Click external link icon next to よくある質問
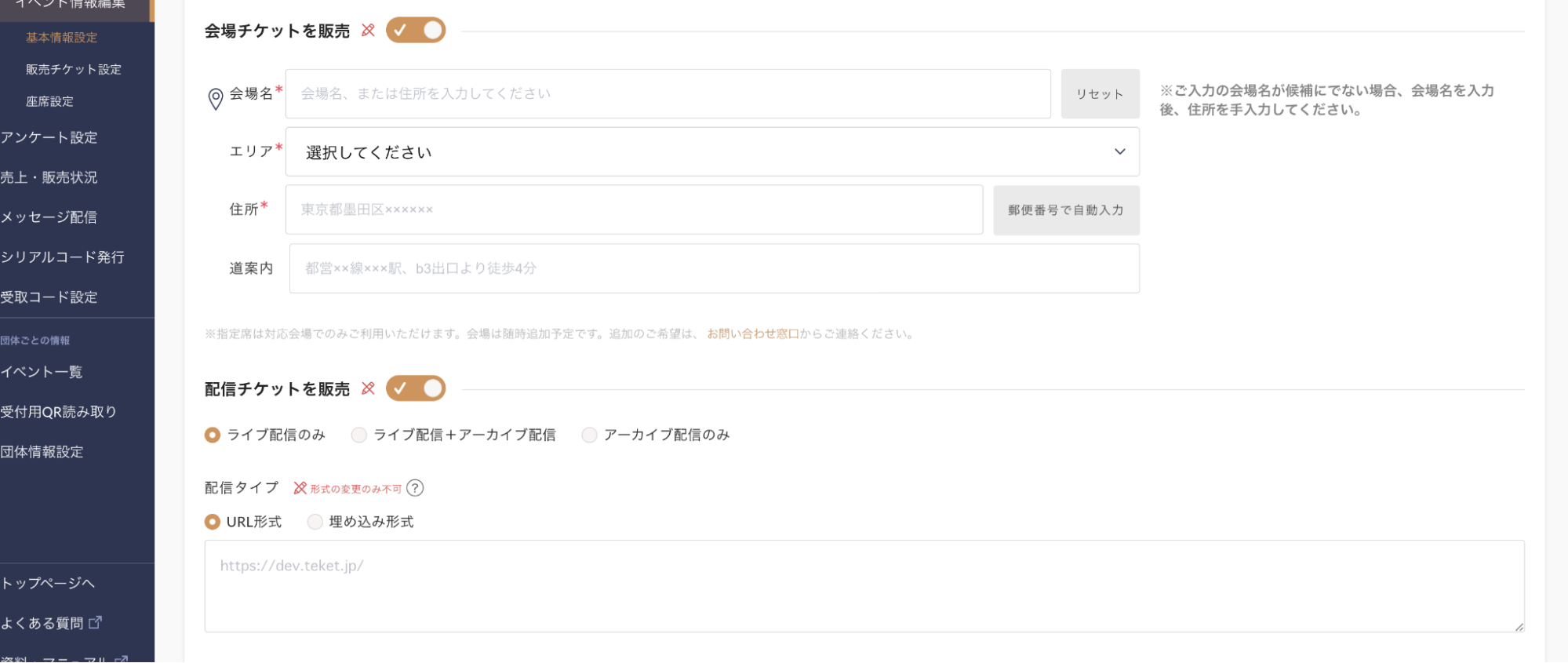 [95, 622]
